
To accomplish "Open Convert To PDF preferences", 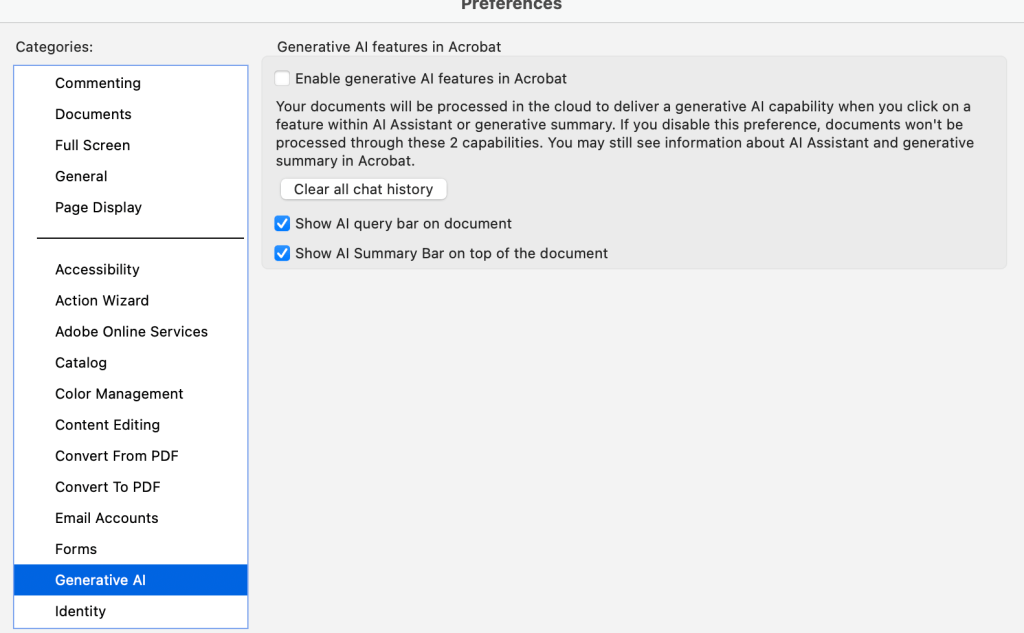I will pyautogui.click(x=108, y=486).
